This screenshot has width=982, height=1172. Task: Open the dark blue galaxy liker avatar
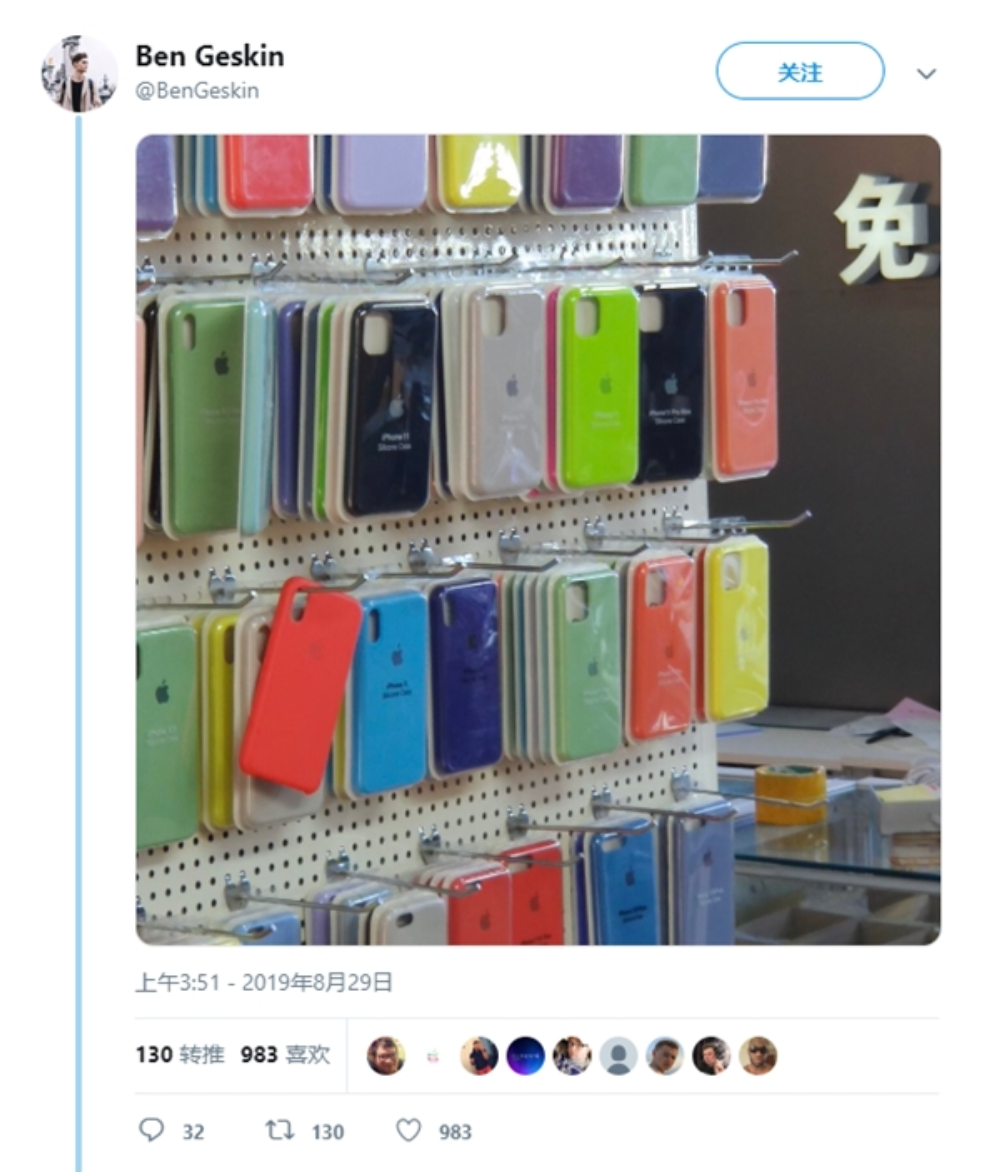pos(525,1055)
